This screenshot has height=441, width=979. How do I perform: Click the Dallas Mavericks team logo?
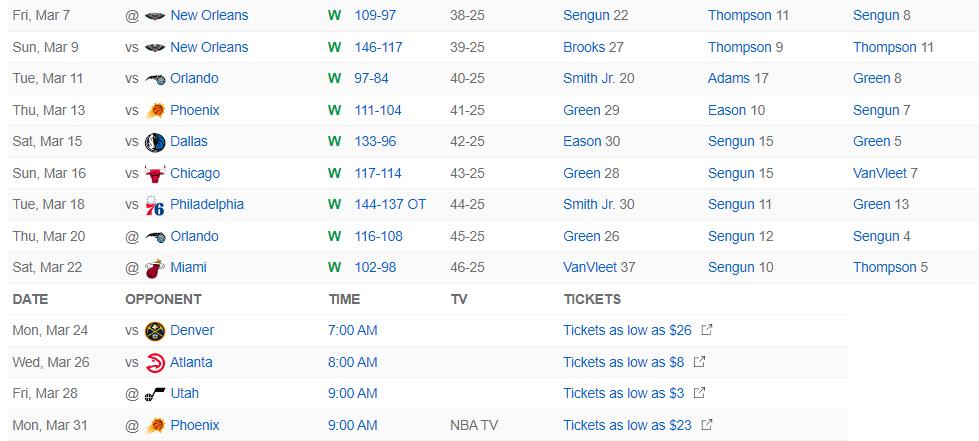155,142
